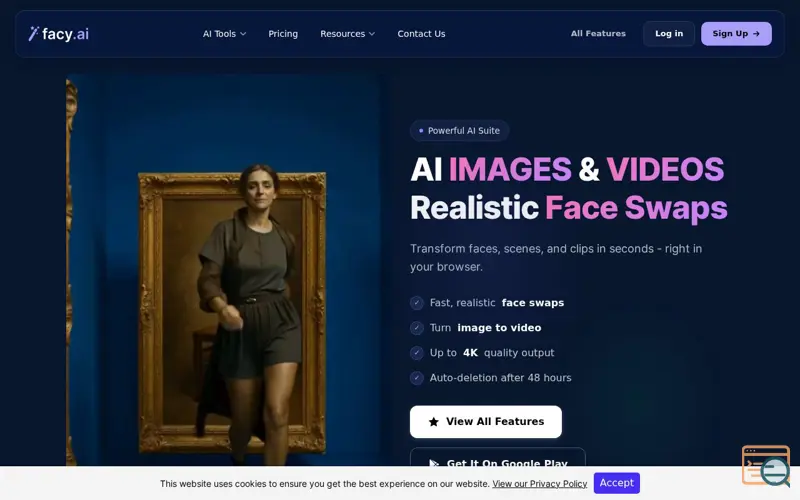Image resolution: width=800 pixels, height=500 pixels.
Task: Click the Log in button
Action: [669, 34]
